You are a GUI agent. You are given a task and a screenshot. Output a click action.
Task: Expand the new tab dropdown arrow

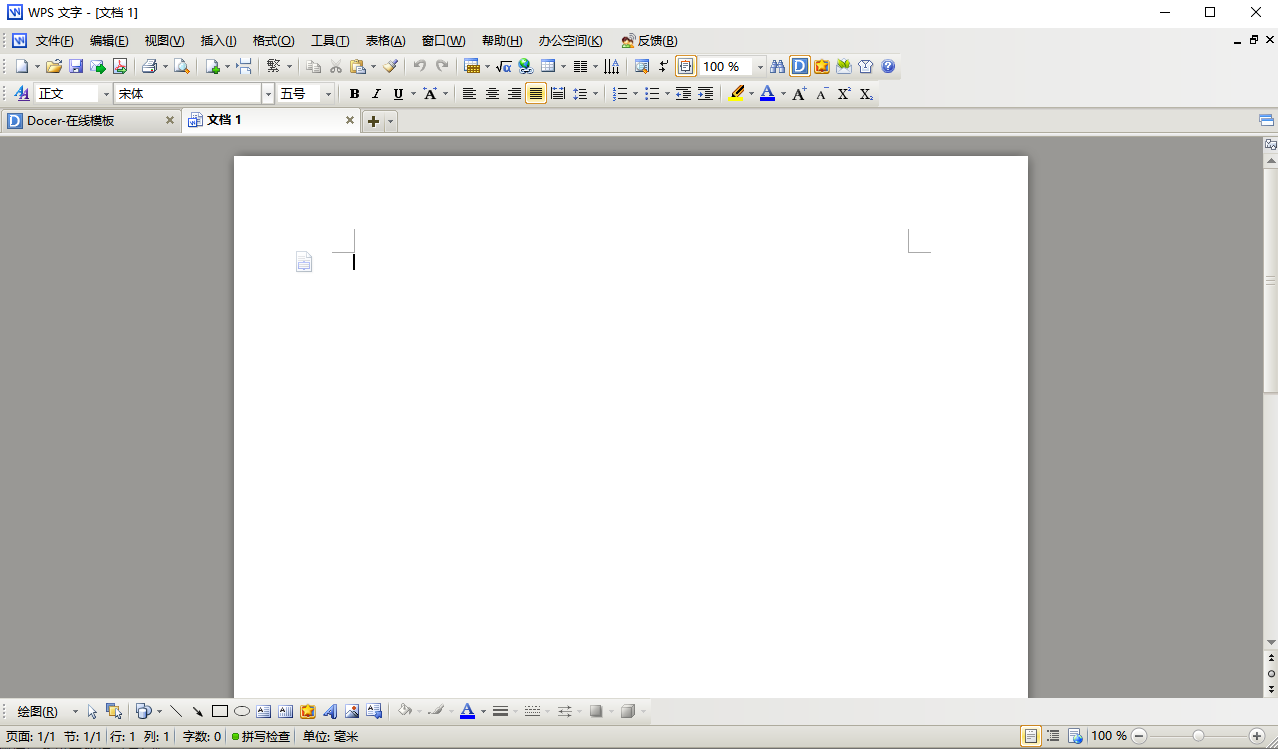tap(391, 121)
